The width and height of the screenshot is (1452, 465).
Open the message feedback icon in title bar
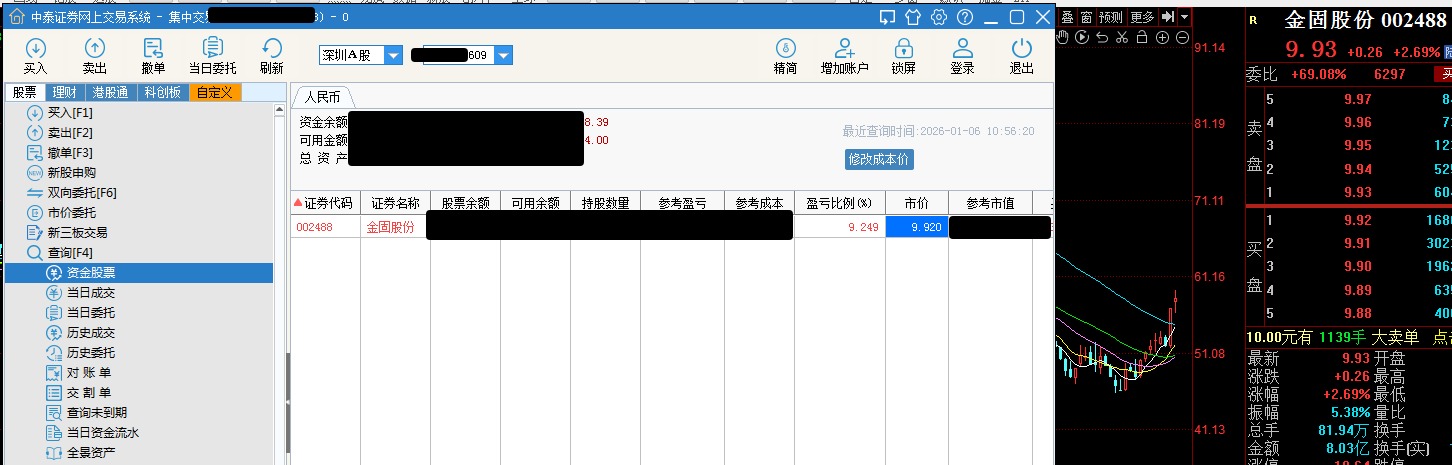point(887,17)
